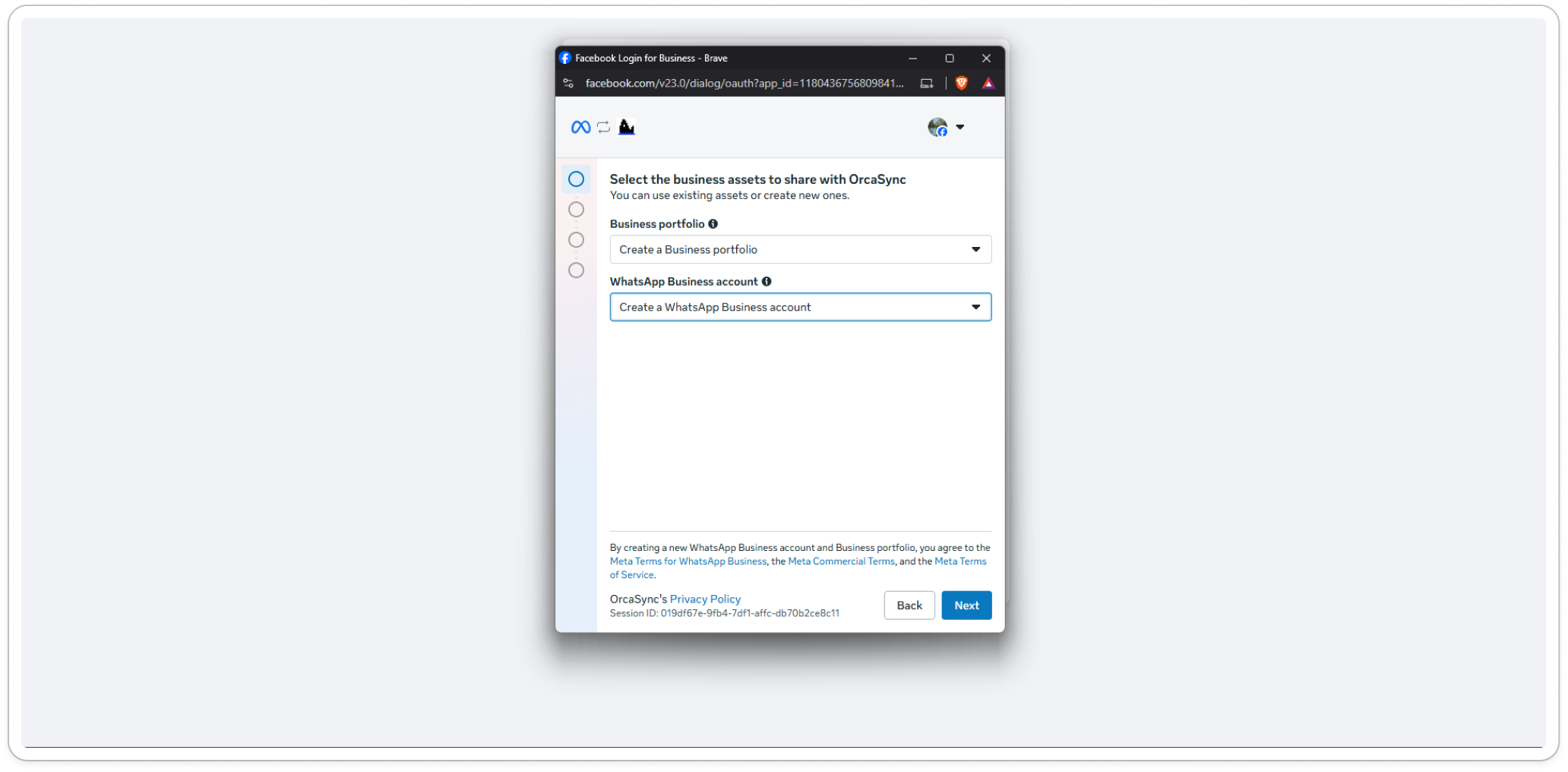Screen dimensions: 1568x772
Task: Expand the account switcher arrow beside the avatar
Action: click(960, 127)
